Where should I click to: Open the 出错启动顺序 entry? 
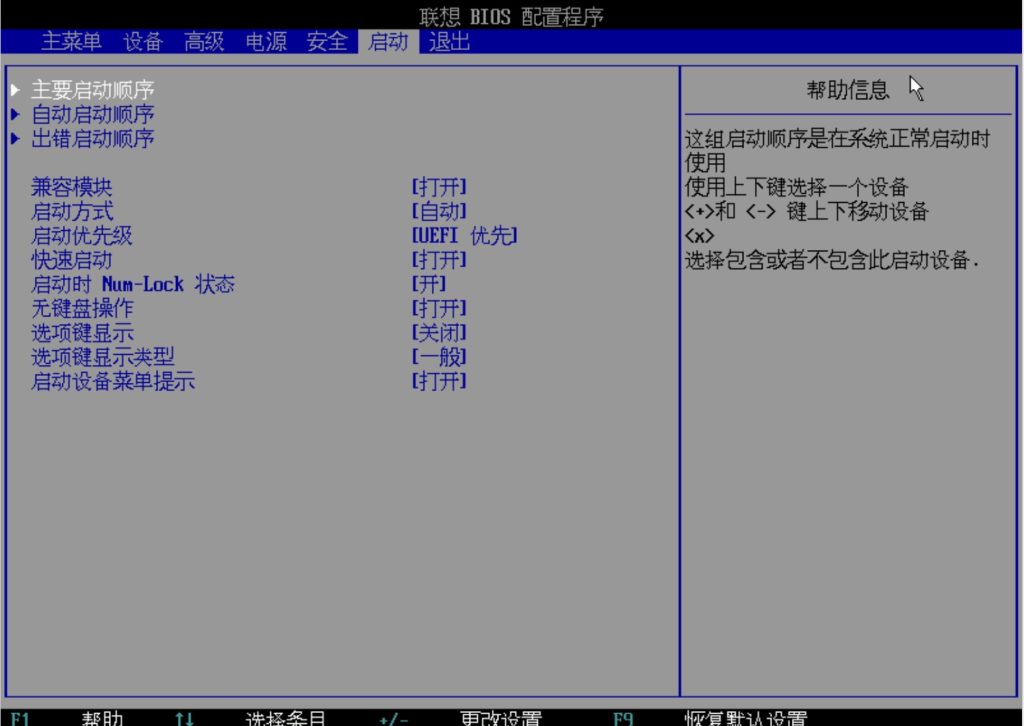point(93,138)
